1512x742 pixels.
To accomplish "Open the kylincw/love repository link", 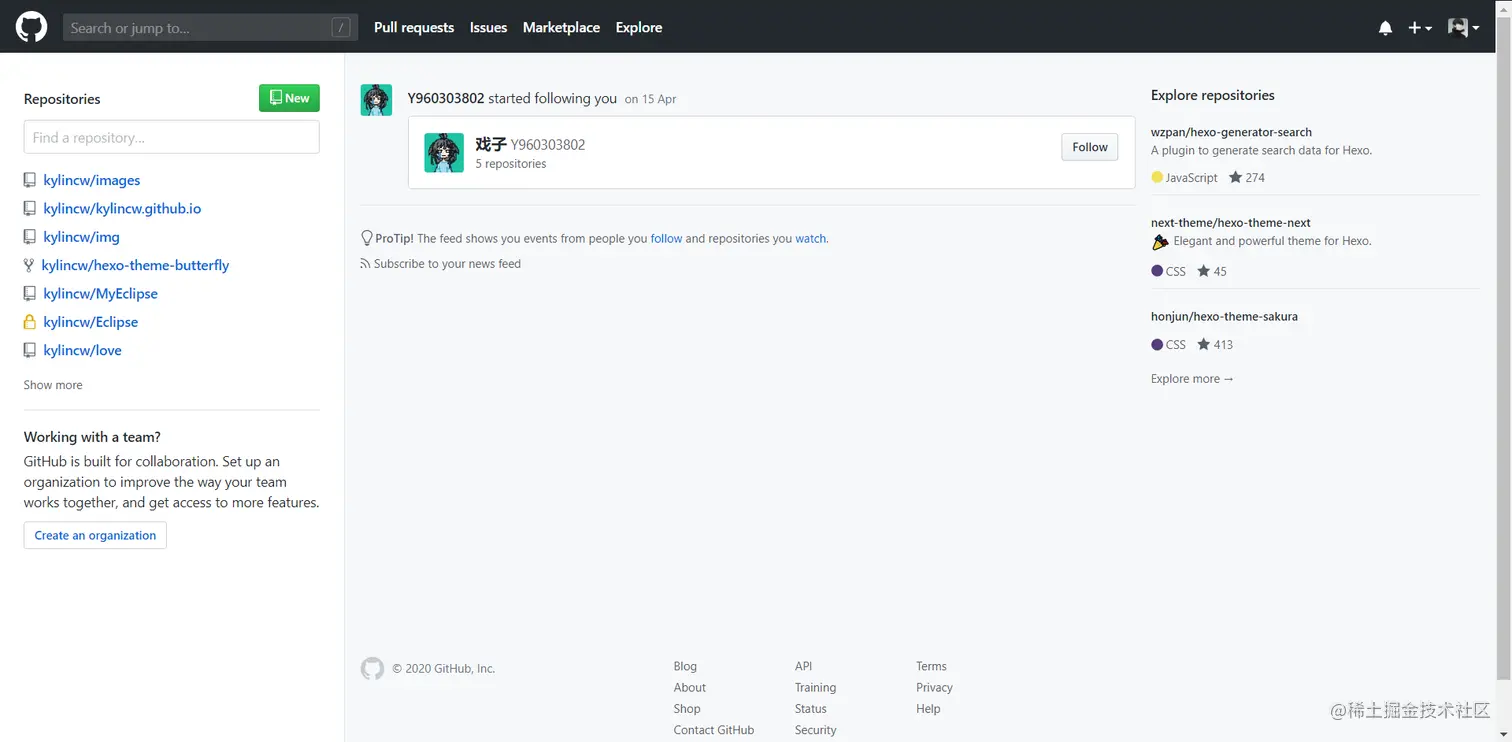I will (x=82, y=351).
